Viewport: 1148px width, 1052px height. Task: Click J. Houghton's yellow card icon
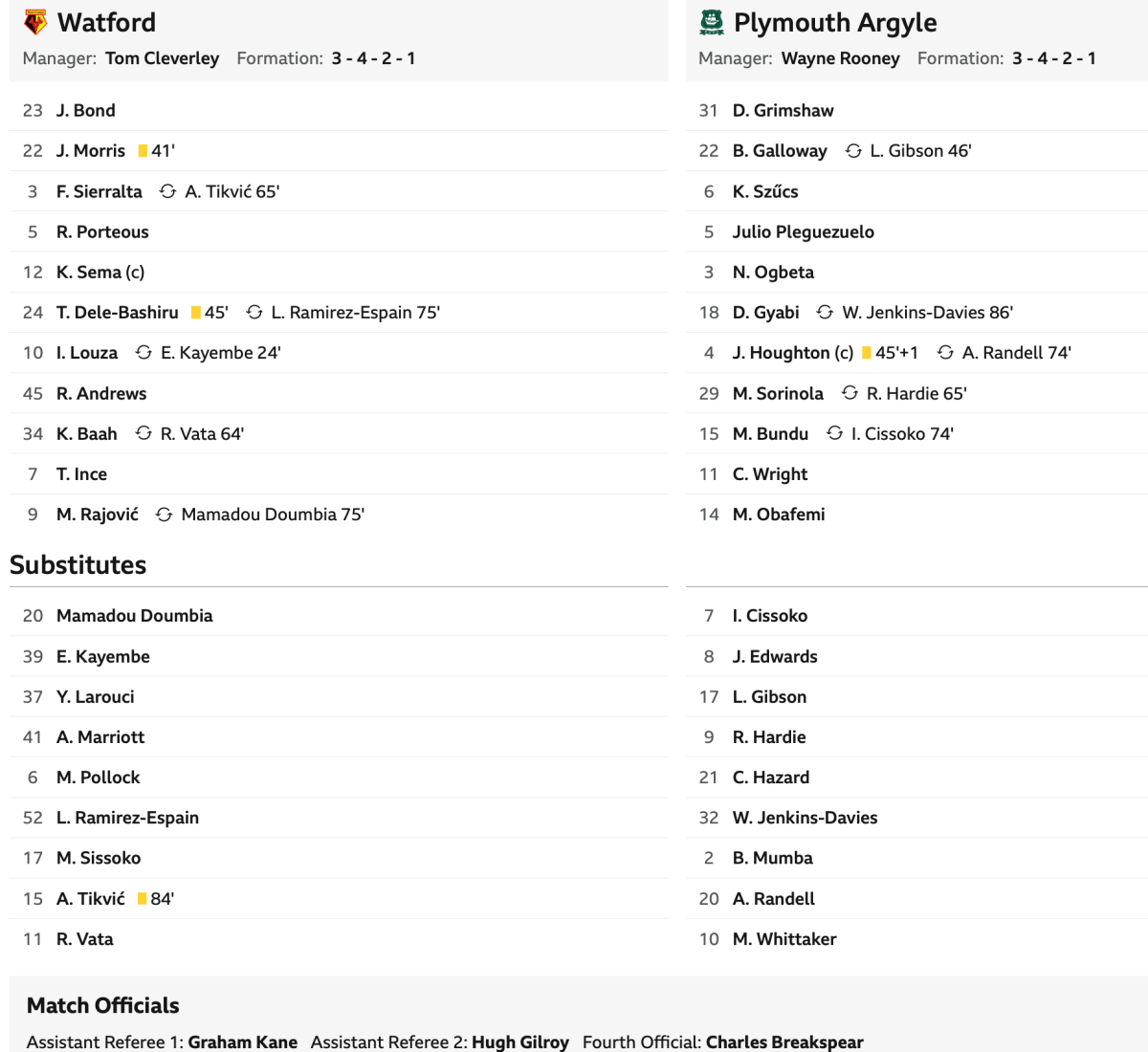[x=867, y=353]
